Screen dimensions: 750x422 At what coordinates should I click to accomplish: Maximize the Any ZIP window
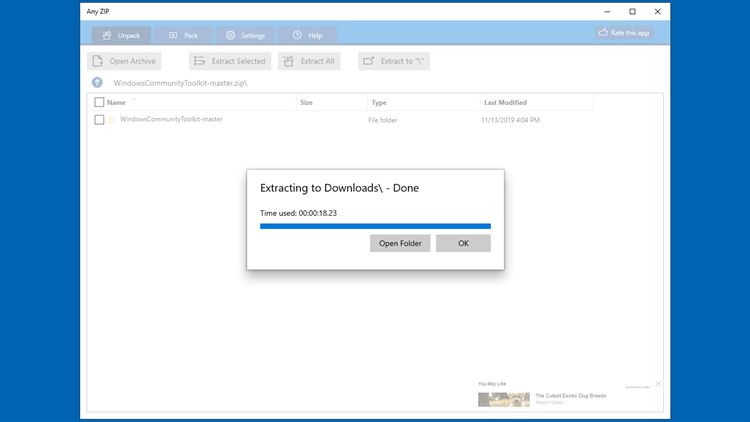[x=632, y=11]
